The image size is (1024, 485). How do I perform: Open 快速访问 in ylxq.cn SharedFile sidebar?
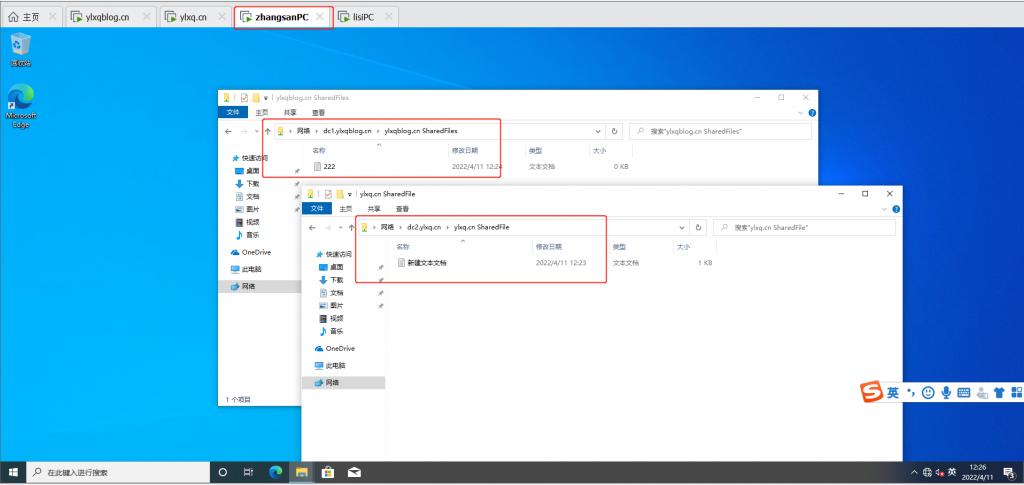click(x=336, y=254)
